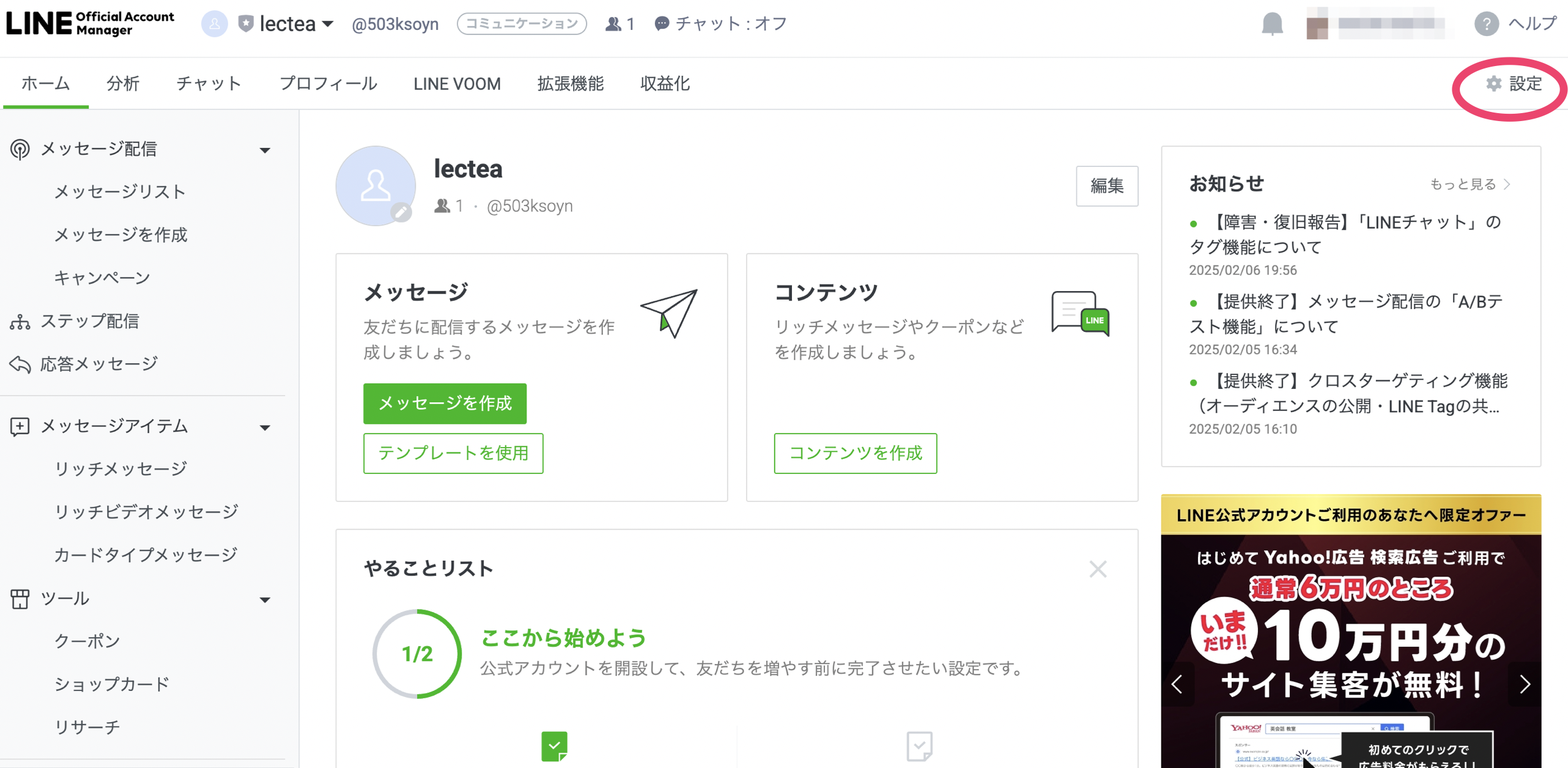Open the ツール sidebar icon
The image size is (1568, 768).
(20, 599)
